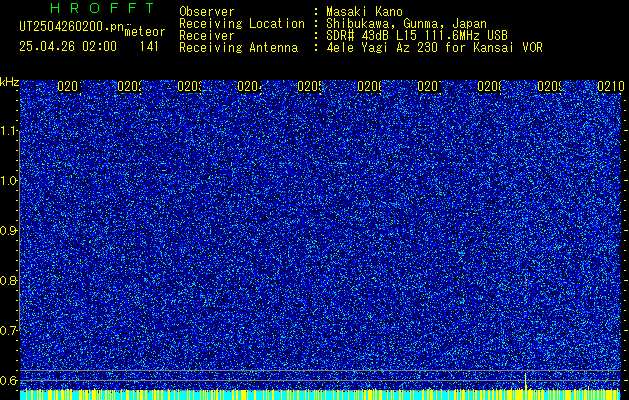This screenshot has height=400, width=629.
Task: Click the date stamp 25.04.26 02:00
Action: [68, 47]
